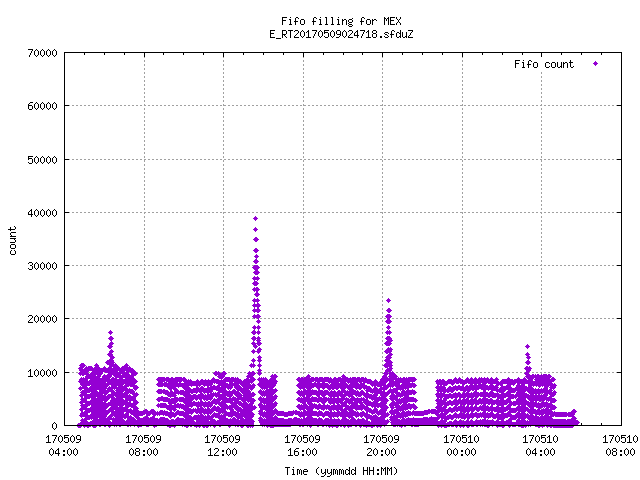This screenshot has width=640, height=480.
Task: Click the x-axis tick 170509 16:00
Action: coord(302,446)
